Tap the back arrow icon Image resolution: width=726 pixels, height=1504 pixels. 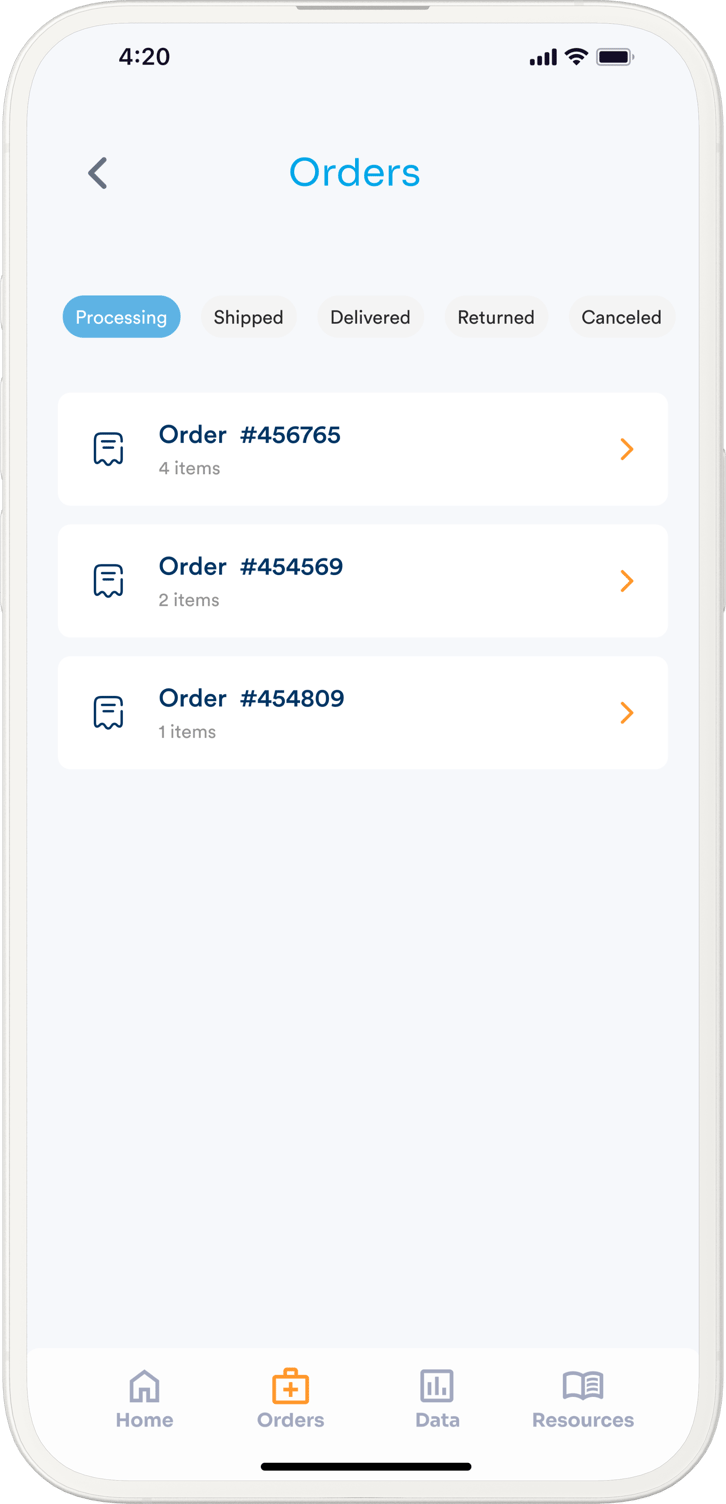click(97, 173)
